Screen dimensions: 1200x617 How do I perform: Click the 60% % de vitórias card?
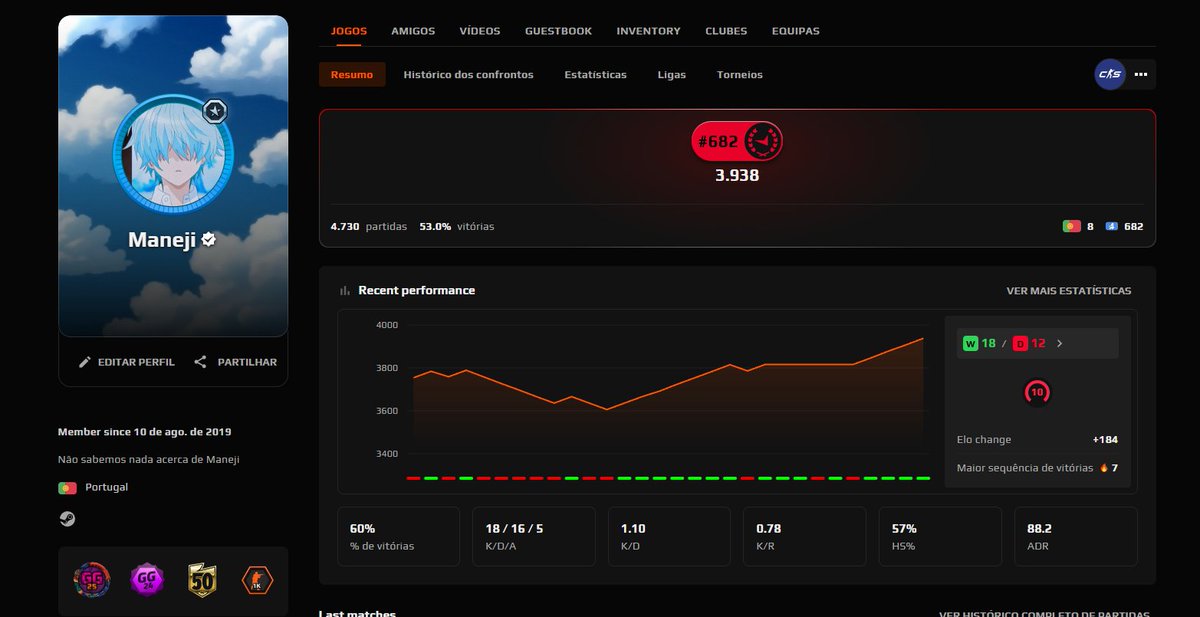click(398, 536)
